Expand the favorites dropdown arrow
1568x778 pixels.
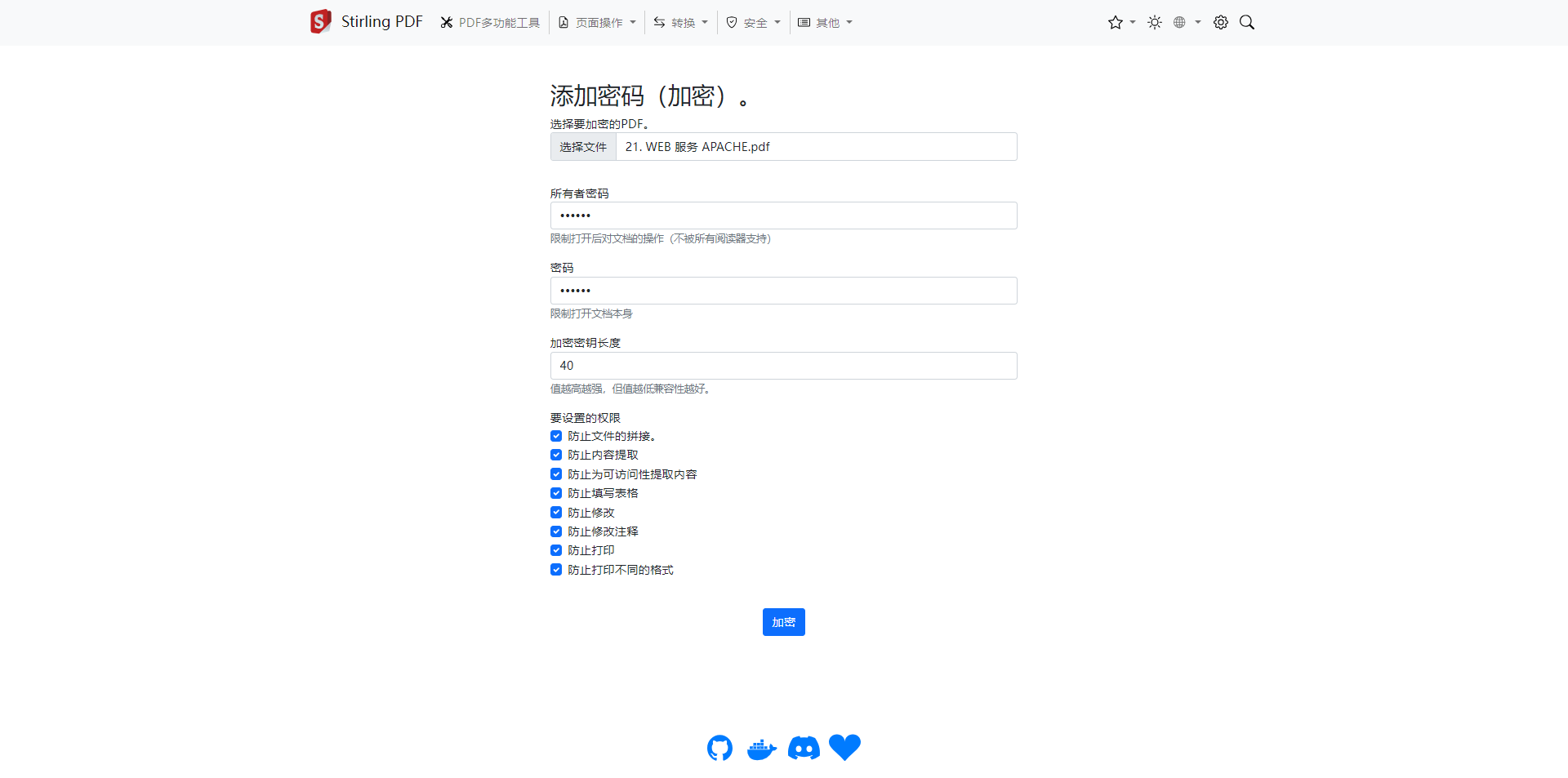(1133, 23)
